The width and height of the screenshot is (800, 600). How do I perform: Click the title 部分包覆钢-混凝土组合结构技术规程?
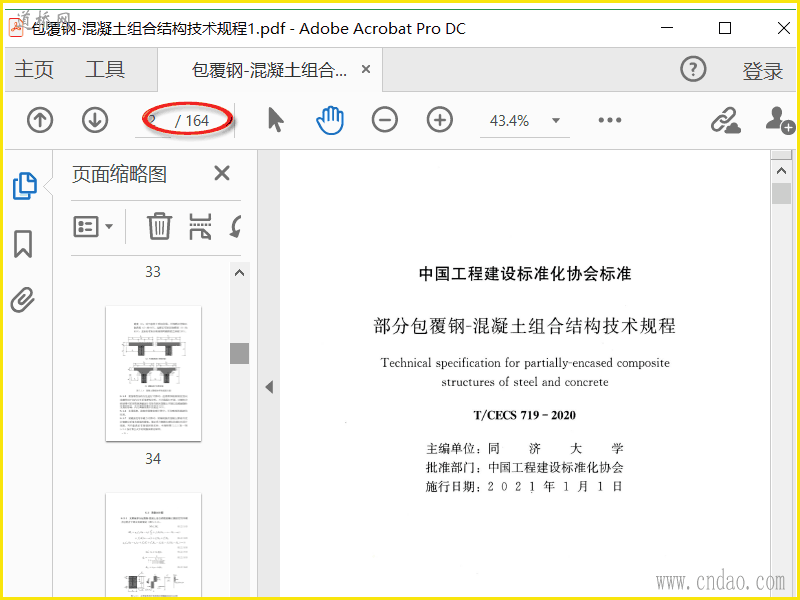click(x=524, y=326)
